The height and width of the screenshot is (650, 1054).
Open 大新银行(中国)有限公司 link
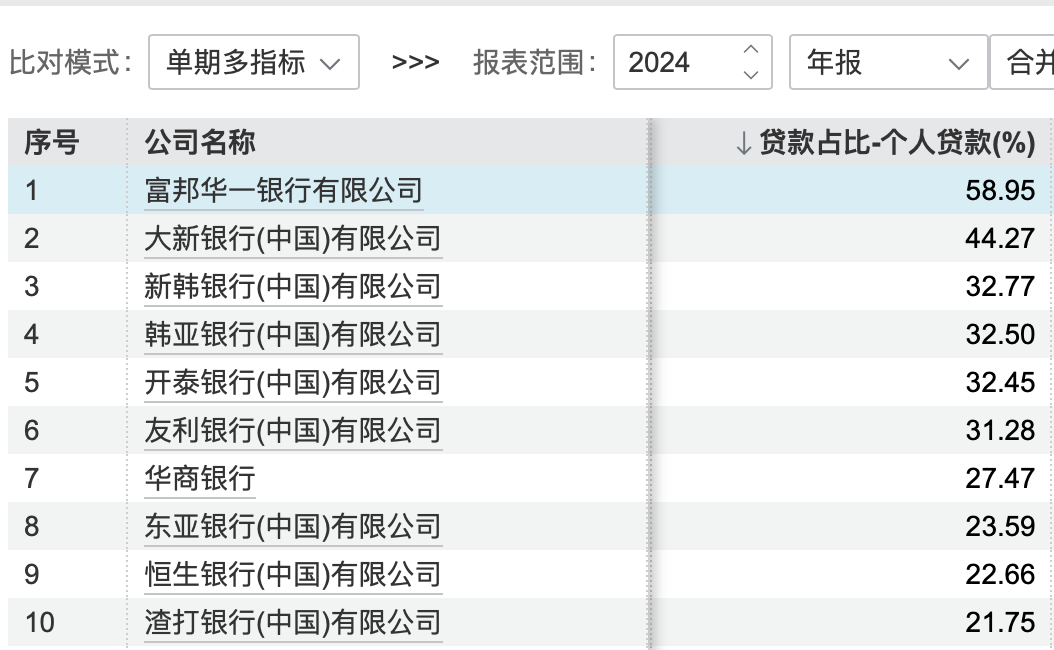[x=293, y=239]
